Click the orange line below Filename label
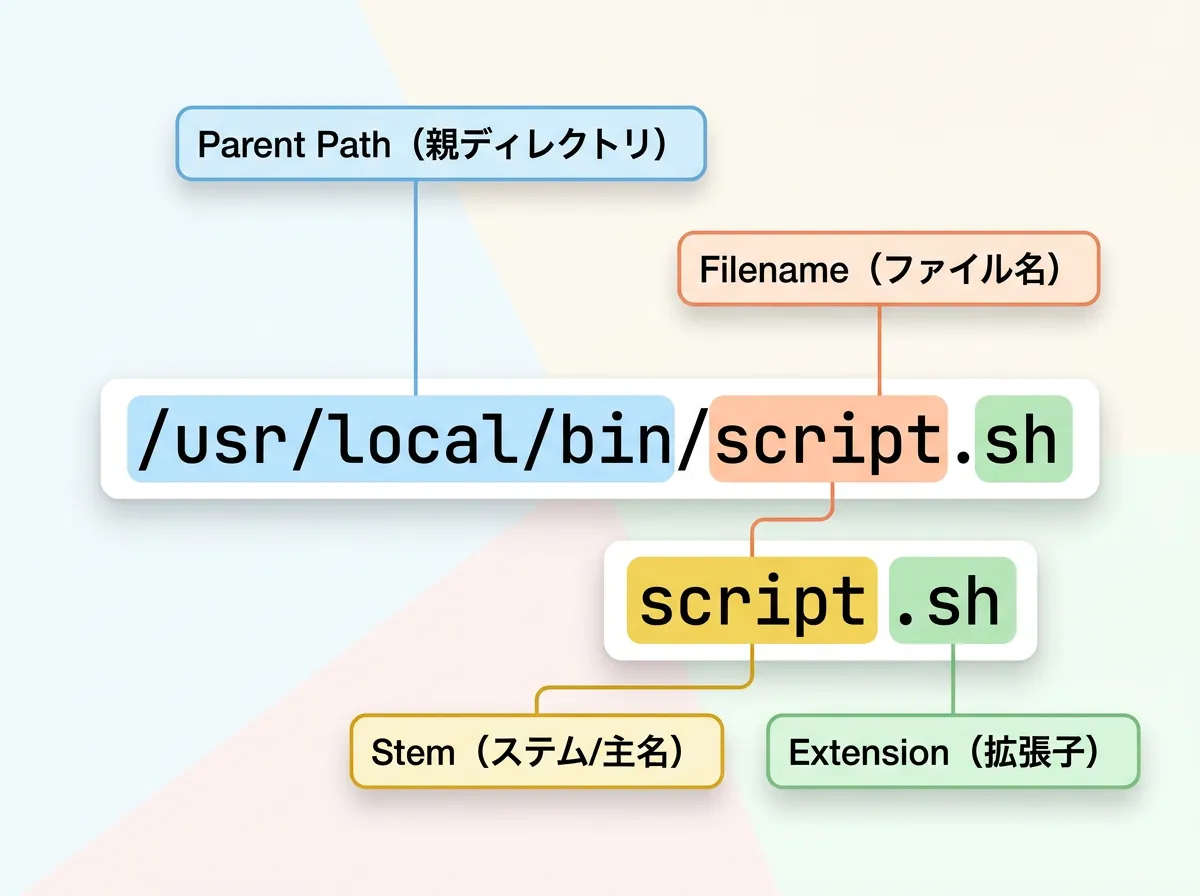The width and height of the screenshot is (1200, 896). pyautogui.click(x=879, y=345)
